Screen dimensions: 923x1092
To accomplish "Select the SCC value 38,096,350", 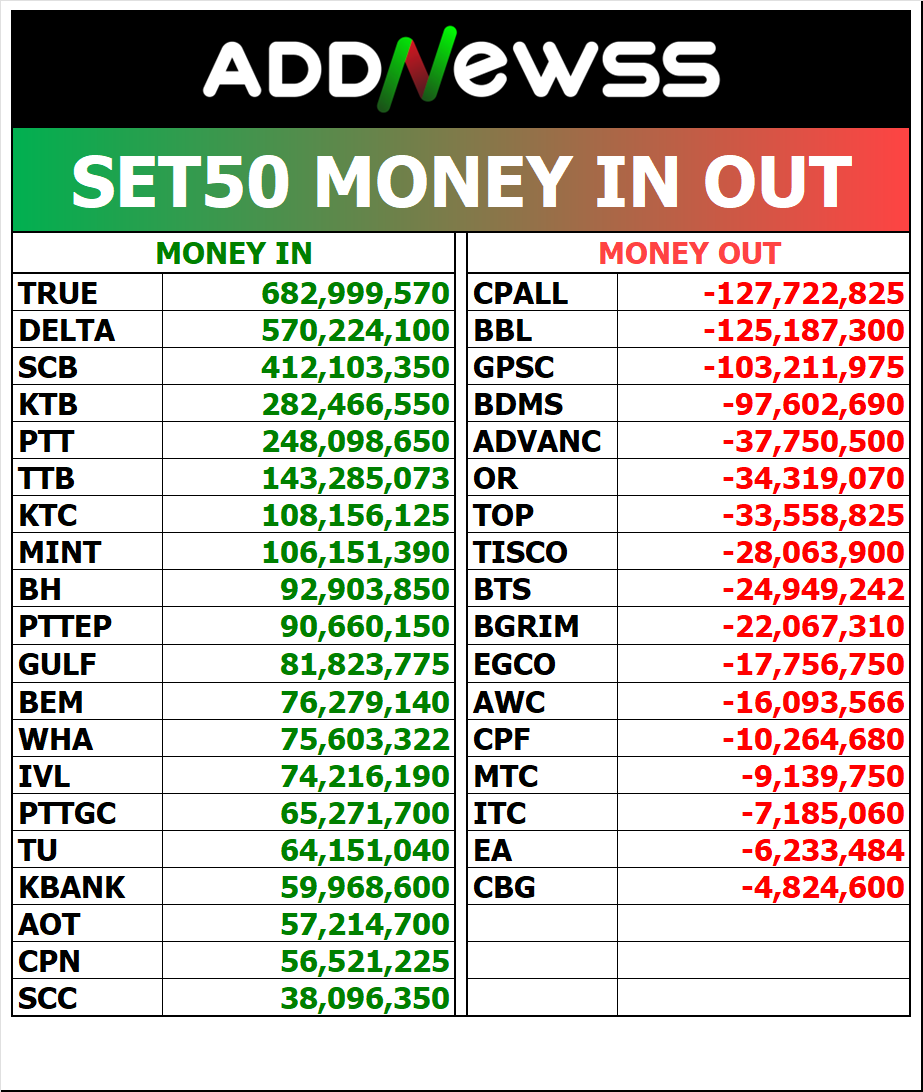I will [365, 997].
